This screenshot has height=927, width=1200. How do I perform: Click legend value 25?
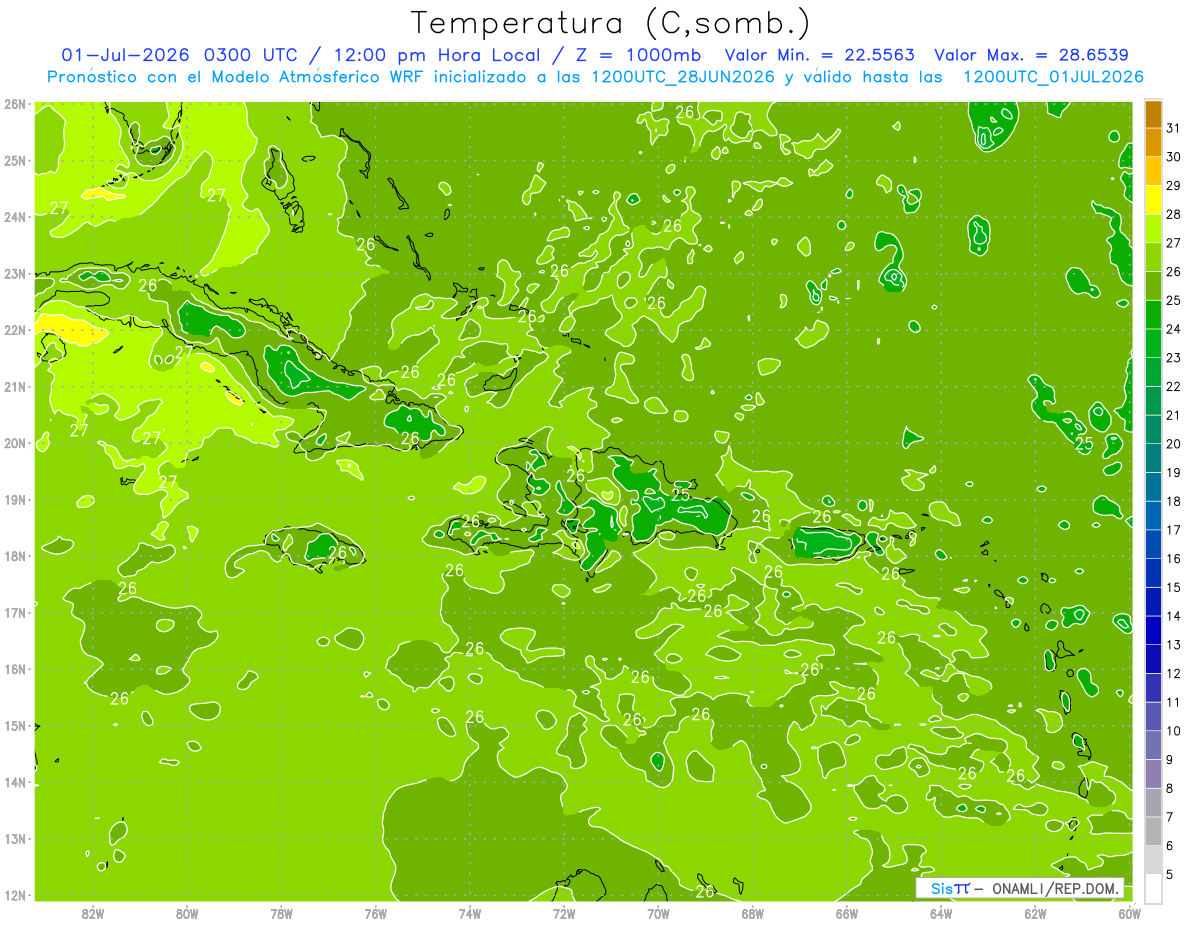[1173, 300]
